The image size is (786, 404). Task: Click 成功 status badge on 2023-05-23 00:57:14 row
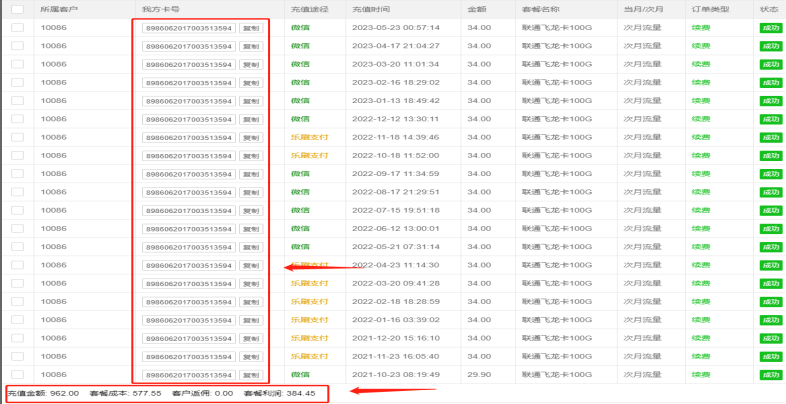point(770,28)
